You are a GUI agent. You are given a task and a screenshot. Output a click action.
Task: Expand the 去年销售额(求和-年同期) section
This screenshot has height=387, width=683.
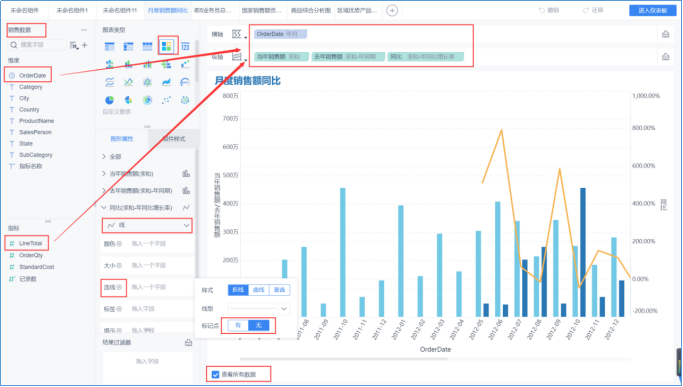click(104, 190)
